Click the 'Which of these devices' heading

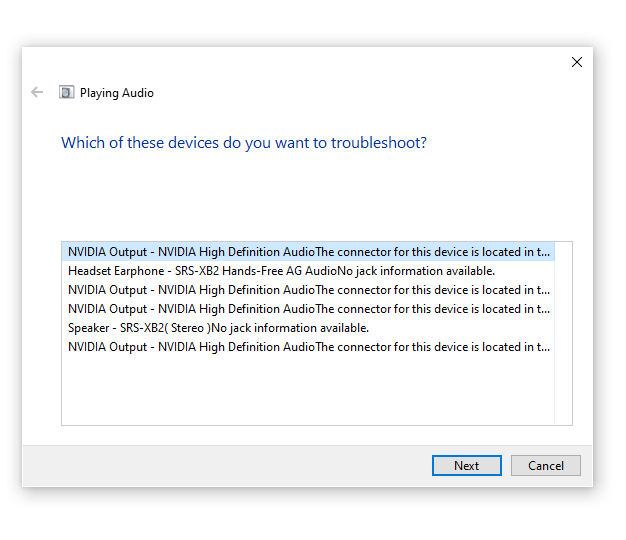244,143
